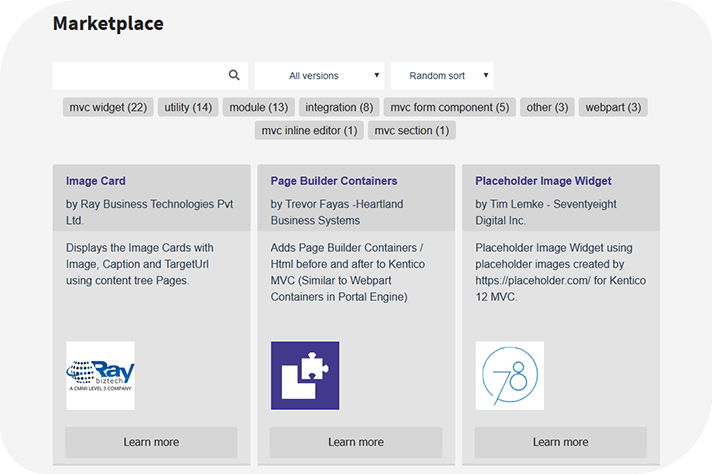This screenshot has height=474, width=712.
Task: Click author text Trevor Fayas -Heartland Business Systems
Action: [x=337, y=212]
